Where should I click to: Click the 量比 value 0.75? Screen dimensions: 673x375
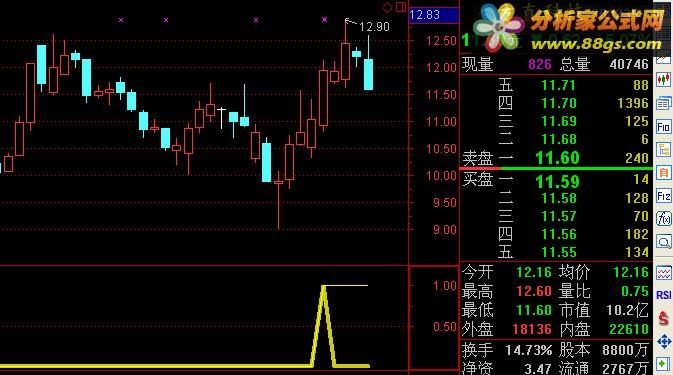pos(635,292)
